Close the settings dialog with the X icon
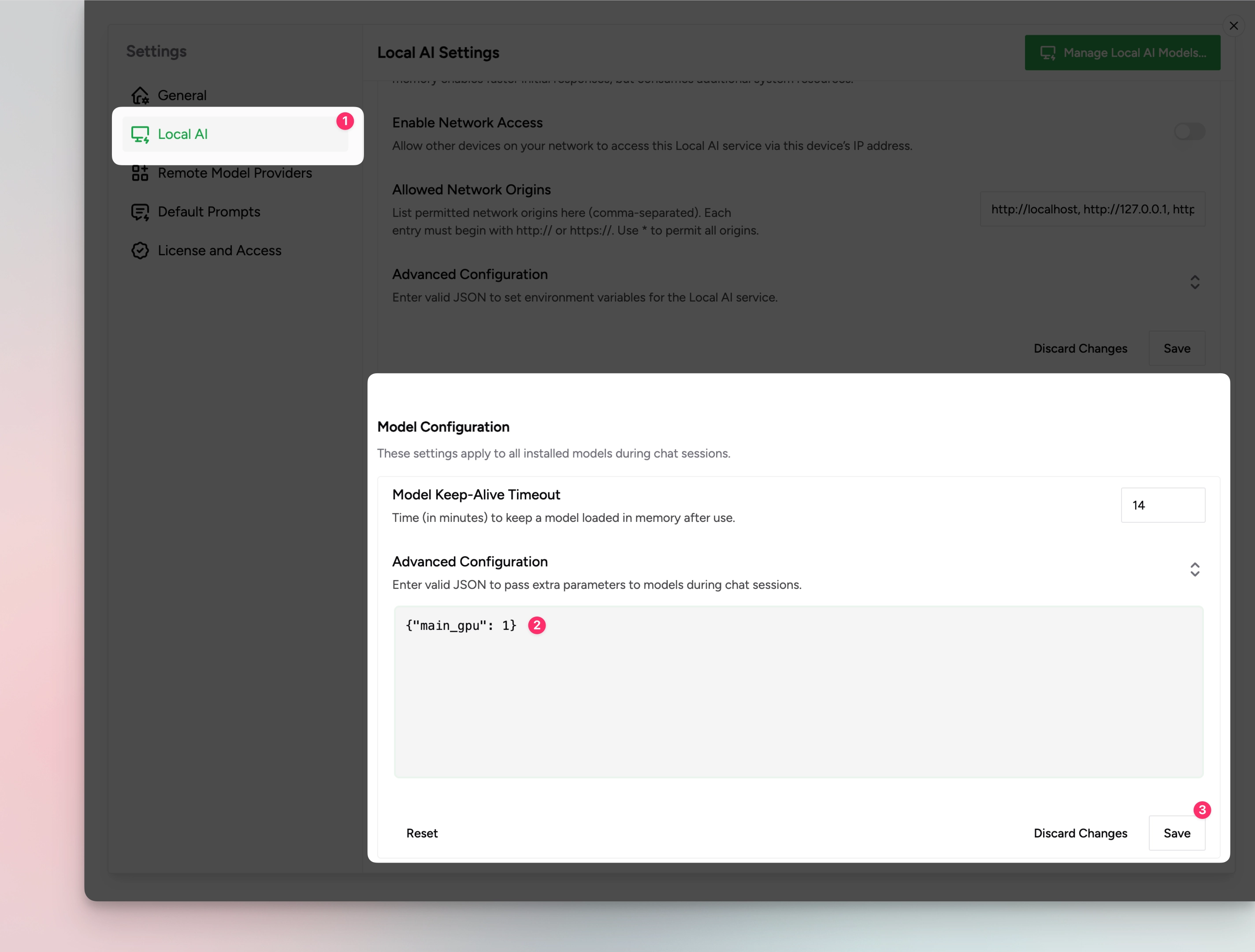The width and height of the screenshot is (1255, 952). click(1233, 26)
